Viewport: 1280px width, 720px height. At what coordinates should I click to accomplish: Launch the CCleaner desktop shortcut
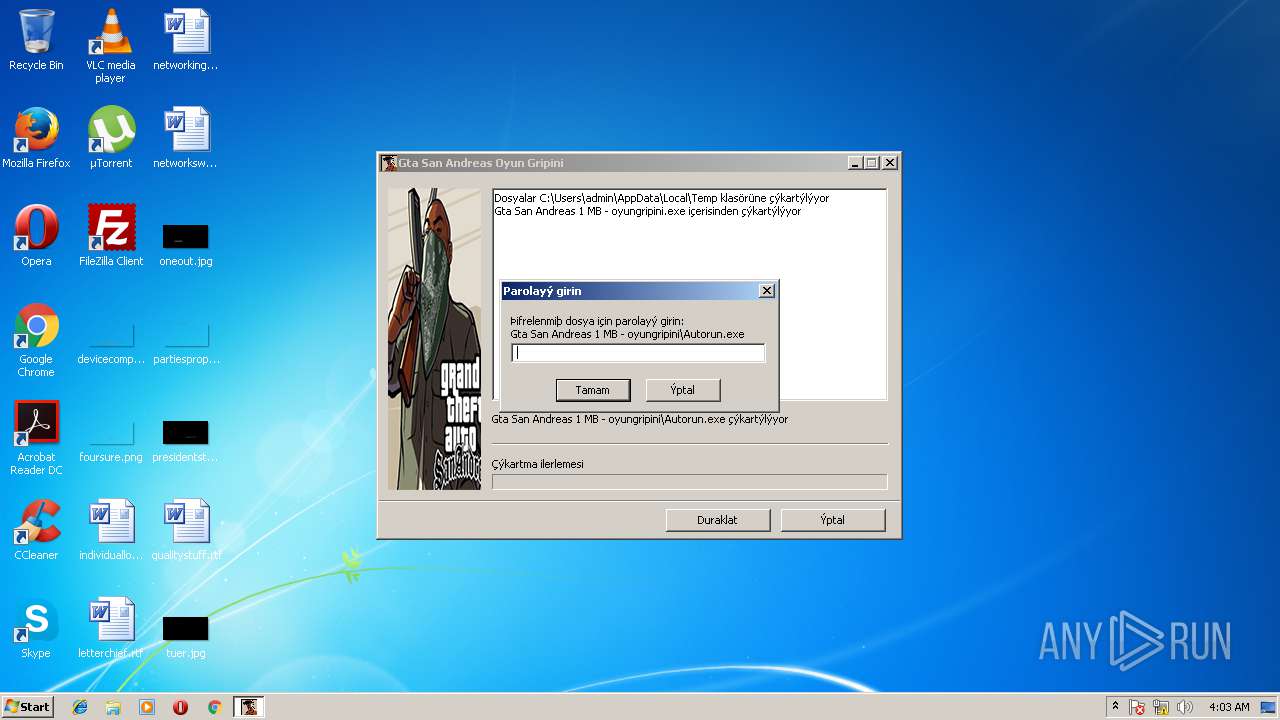point(36,530)
